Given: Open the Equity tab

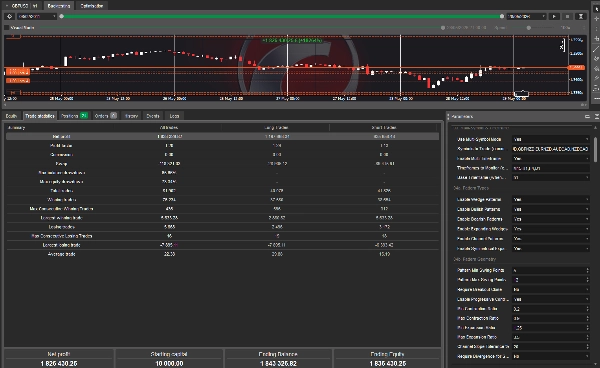Looking at the screenshot, I should pyautogui.click(x=11, y=116).
